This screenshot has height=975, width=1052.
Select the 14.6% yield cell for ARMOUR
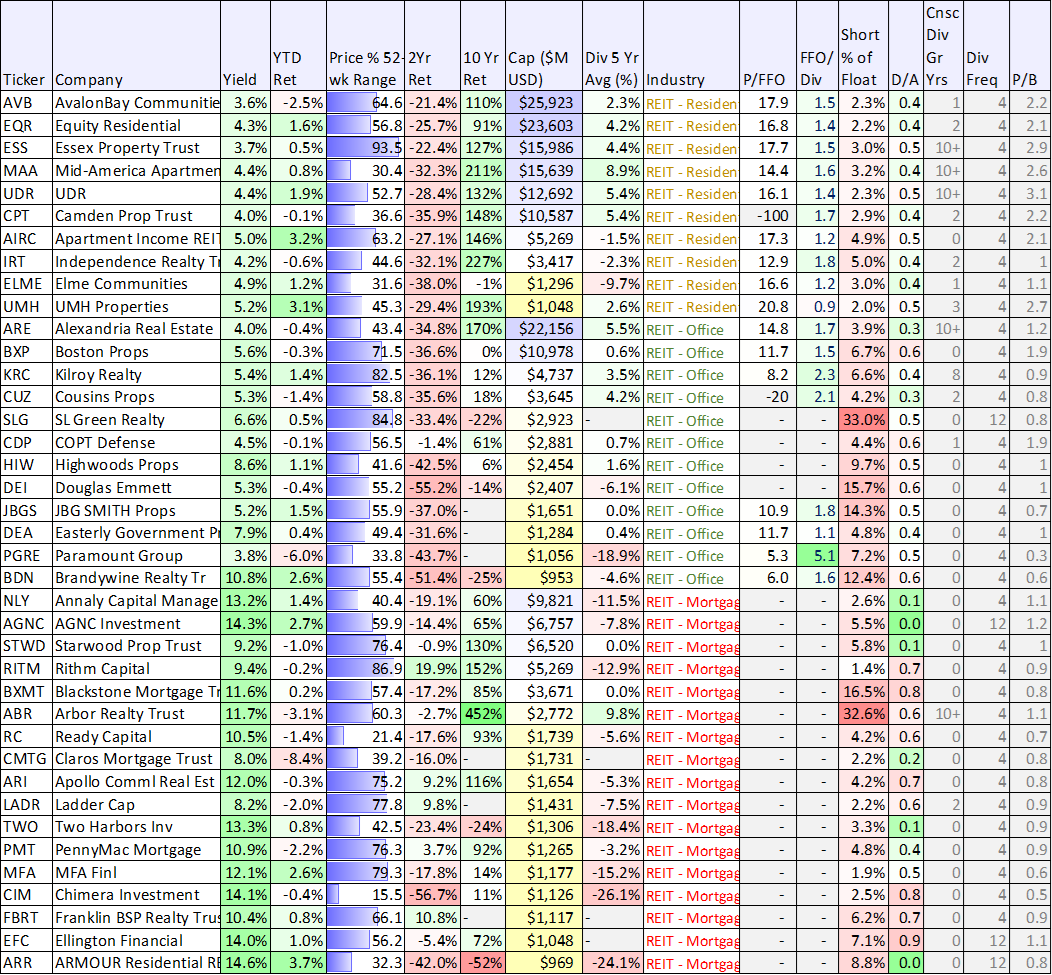[246, 962]
